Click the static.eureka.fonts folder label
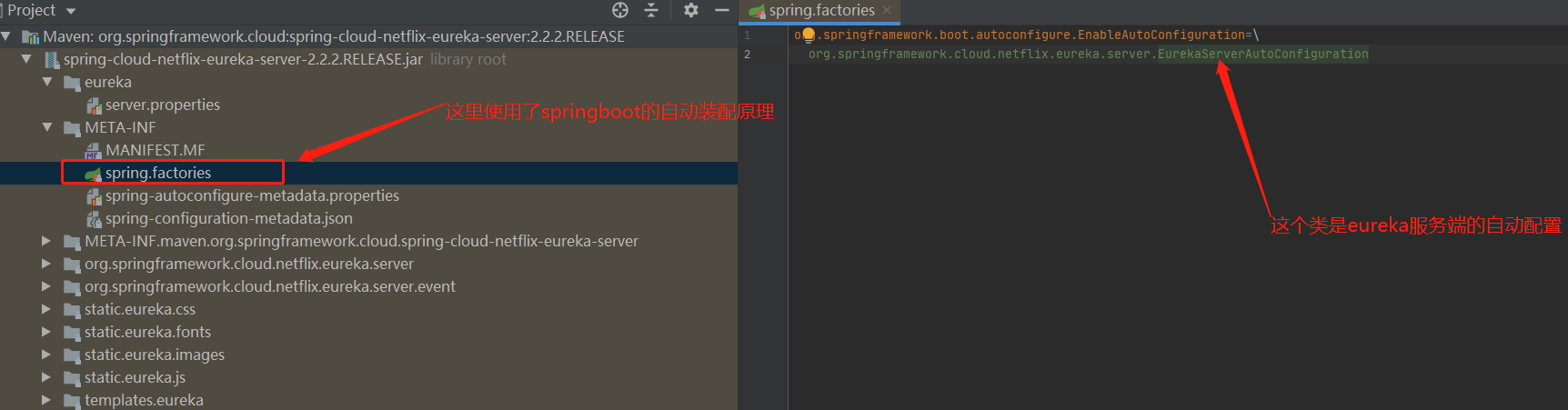 pos(147,332)
